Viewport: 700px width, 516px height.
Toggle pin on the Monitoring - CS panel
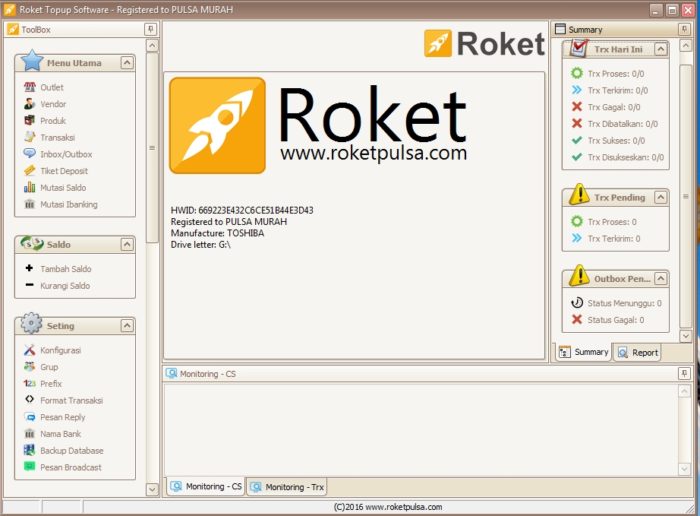tap(684, 373)
